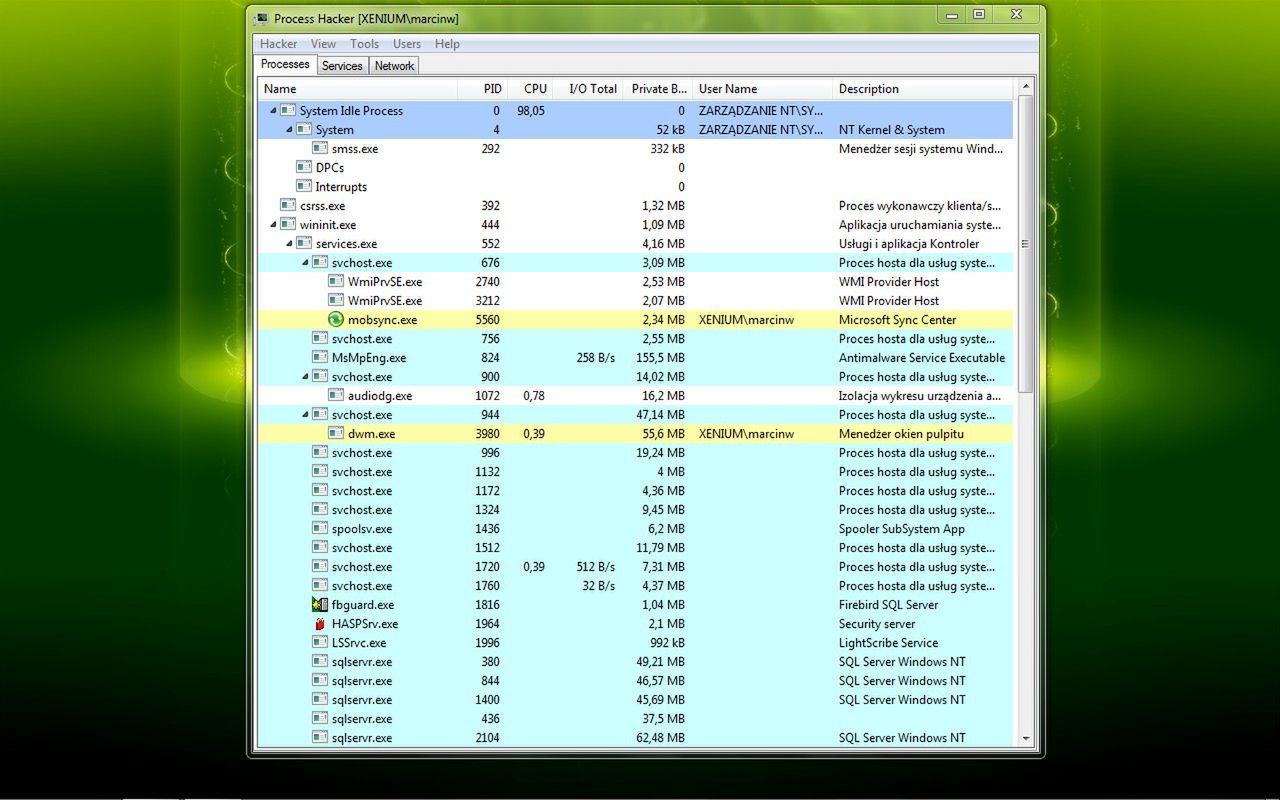Sort by the Description column header
1280x800 pixels.
(924, 89)
